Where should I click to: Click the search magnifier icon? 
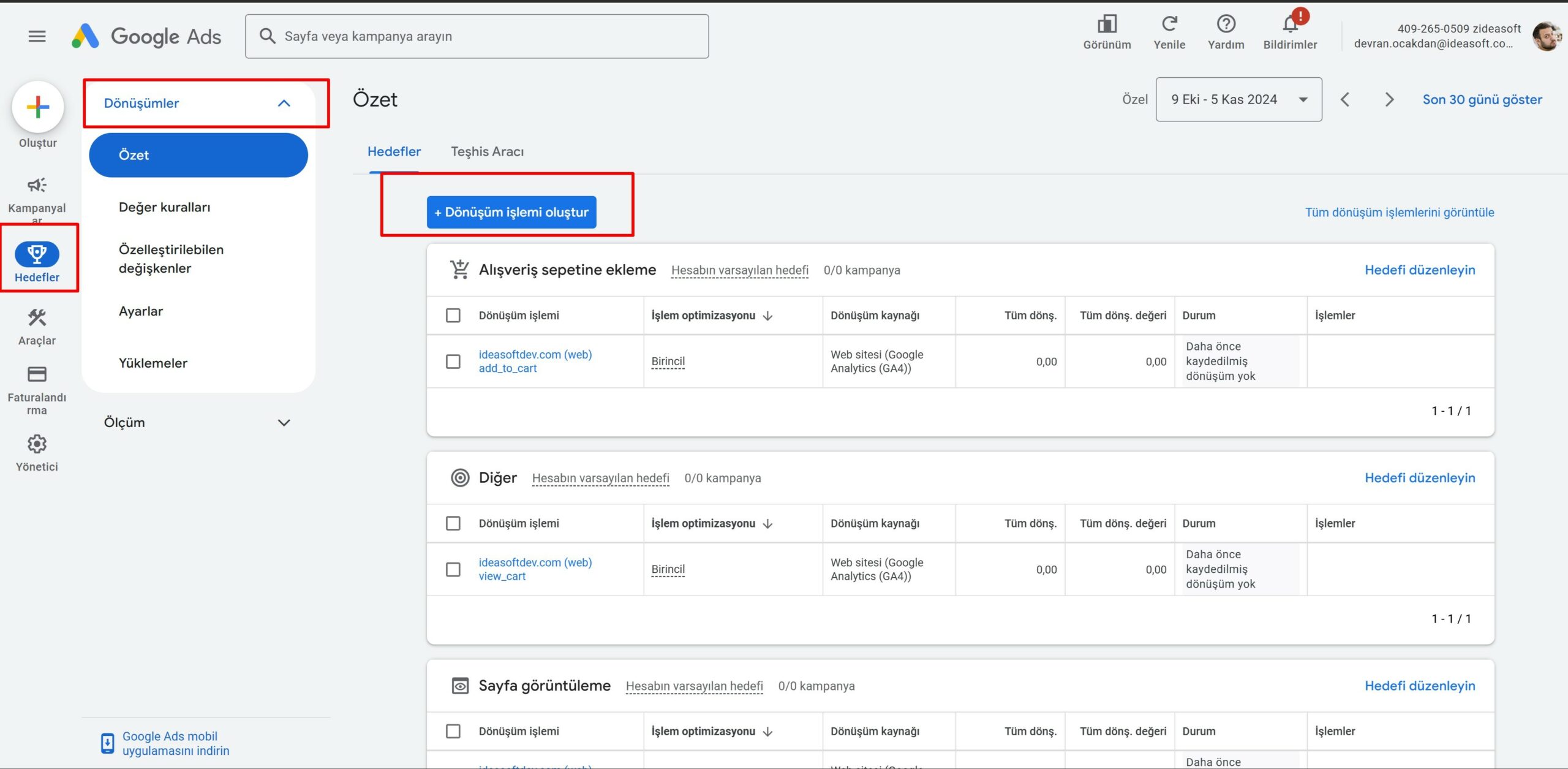coord(267,36)
